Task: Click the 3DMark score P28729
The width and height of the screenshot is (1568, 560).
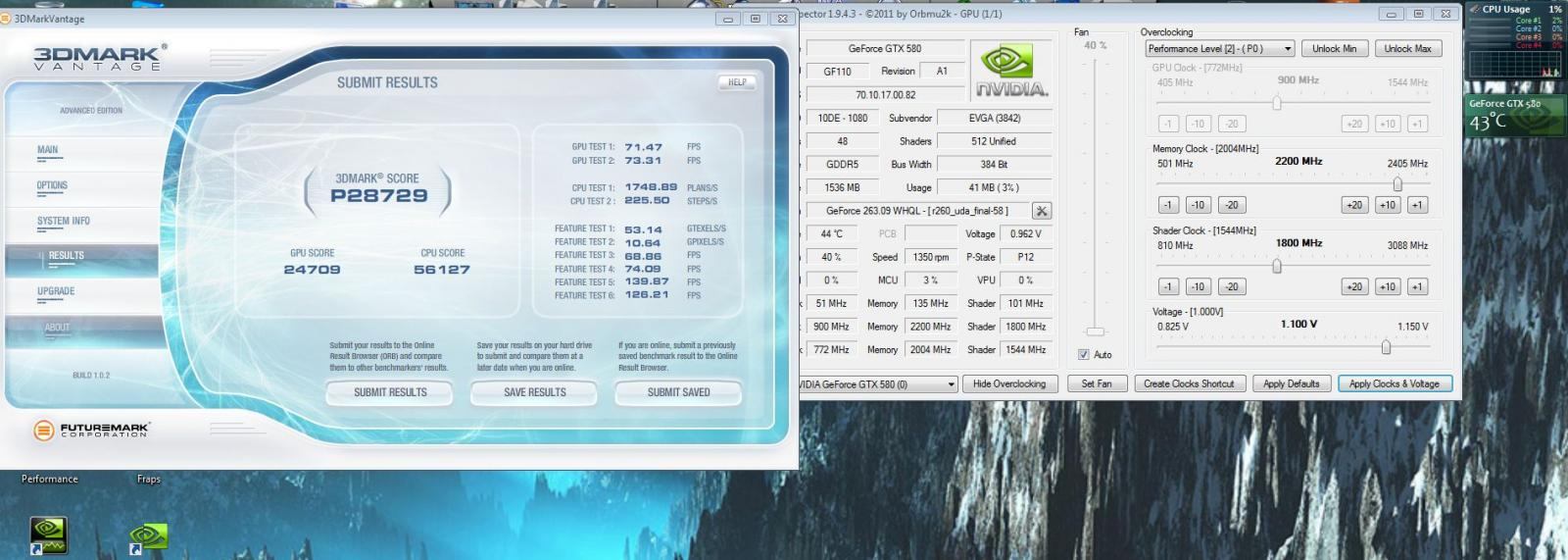Action: [378, 195]
